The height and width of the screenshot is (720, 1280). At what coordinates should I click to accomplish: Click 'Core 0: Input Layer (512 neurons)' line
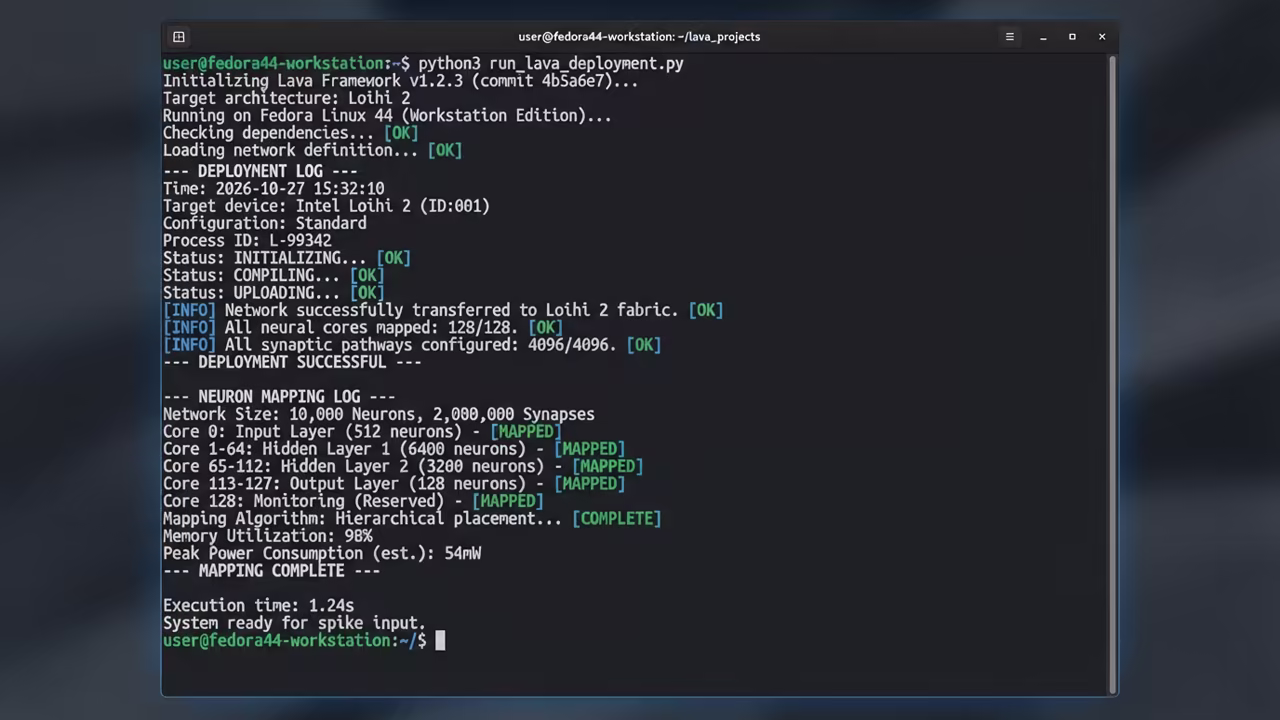(362, 432)
